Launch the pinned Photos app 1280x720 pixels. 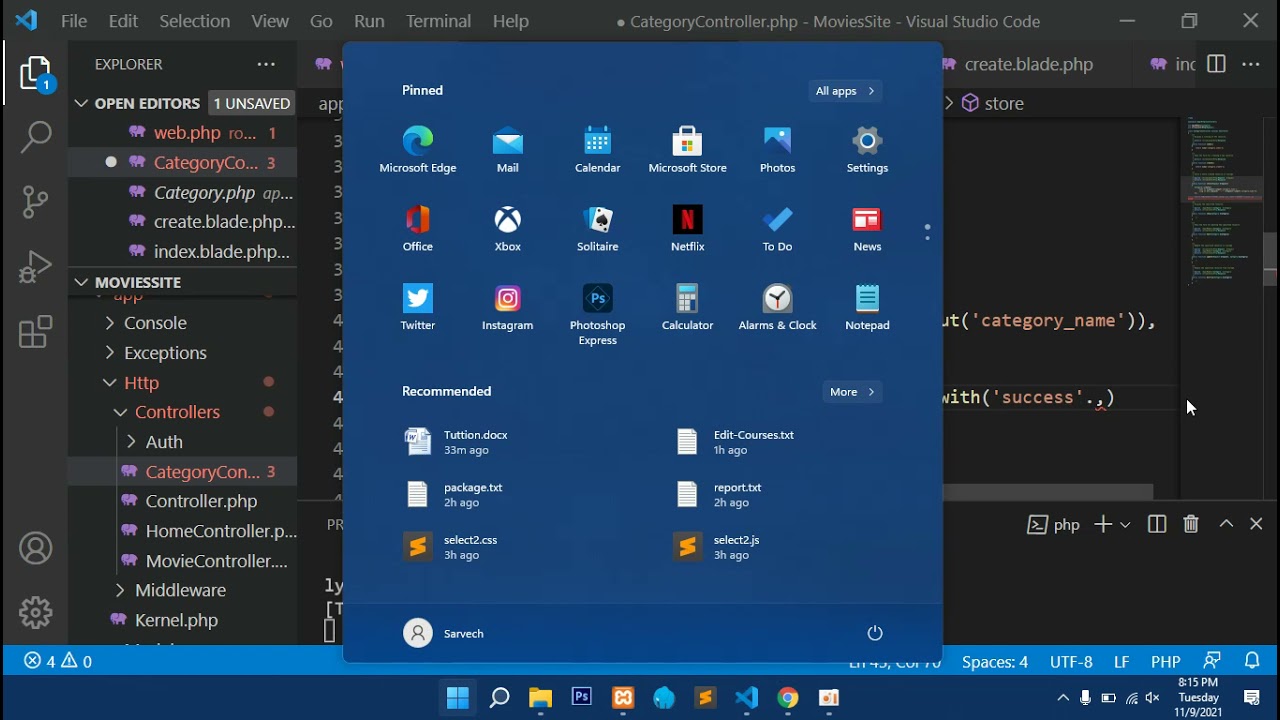tap(778, 150)
